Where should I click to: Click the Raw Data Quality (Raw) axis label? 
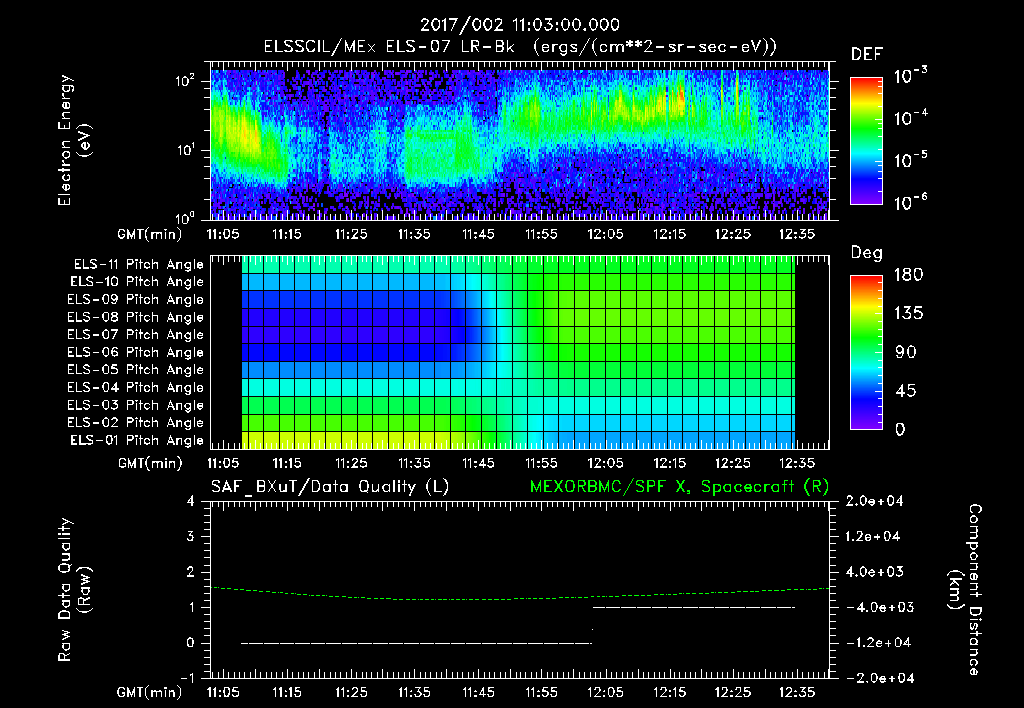[x=74, y=590]
